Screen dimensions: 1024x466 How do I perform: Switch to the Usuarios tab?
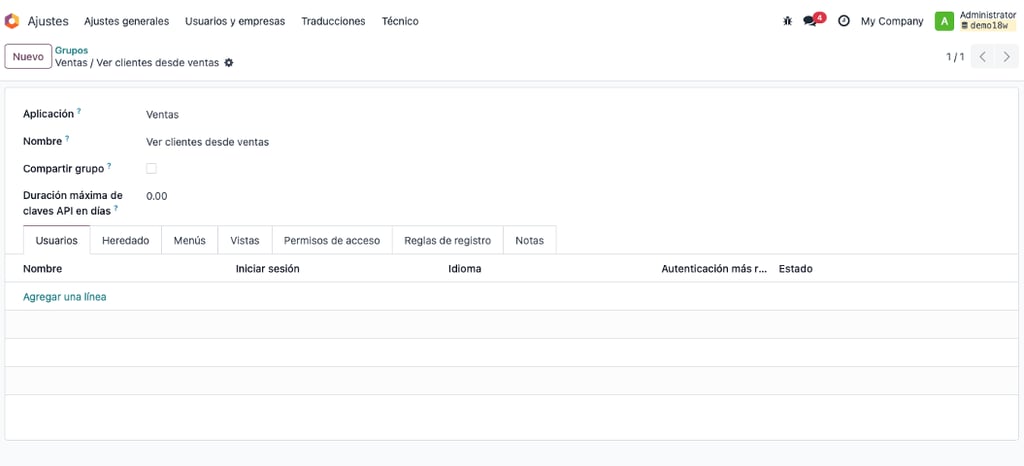tap(57, 240)
